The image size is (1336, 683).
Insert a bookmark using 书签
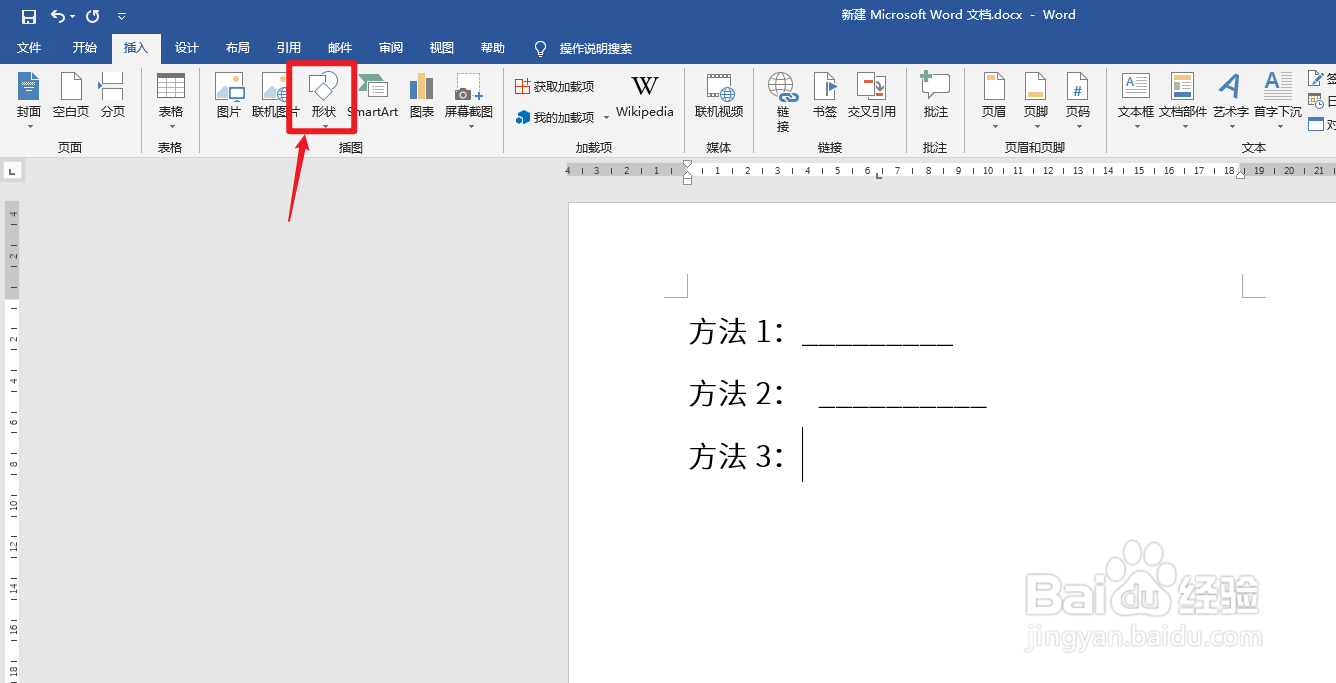click(x=824, y=97)
